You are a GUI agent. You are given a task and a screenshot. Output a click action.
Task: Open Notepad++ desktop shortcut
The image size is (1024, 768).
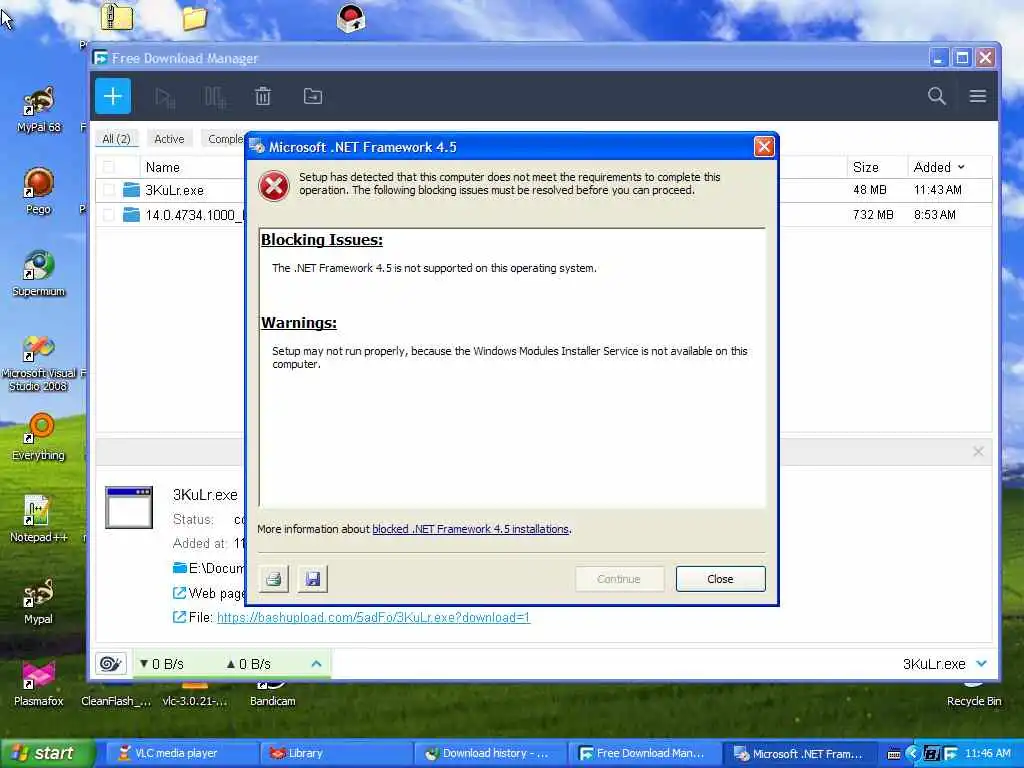(39, 519)
